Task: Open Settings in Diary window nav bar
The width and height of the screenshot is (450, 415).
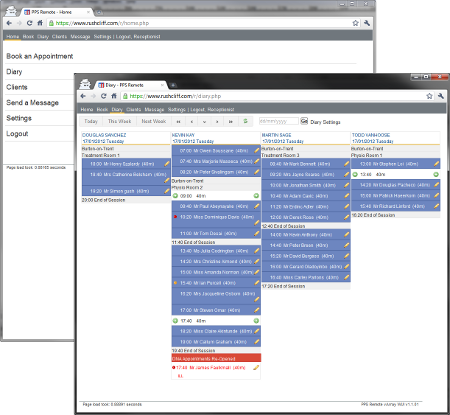Action: pyautogui.click(x=177, y=109)
